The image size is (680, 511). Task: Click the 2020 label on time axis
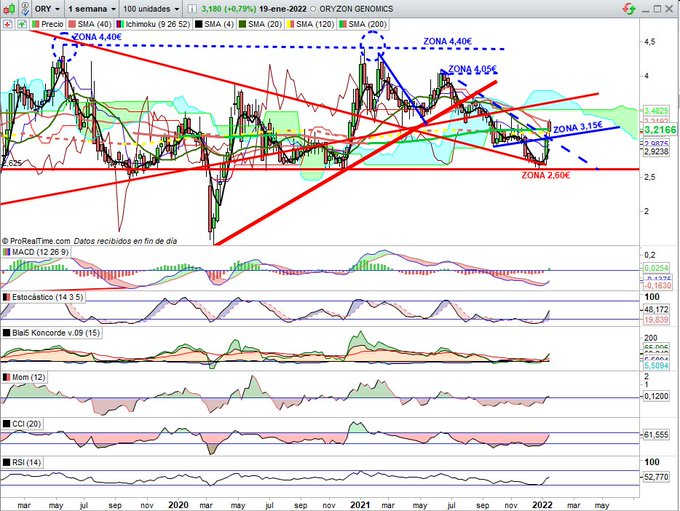(x=178, y=505)
